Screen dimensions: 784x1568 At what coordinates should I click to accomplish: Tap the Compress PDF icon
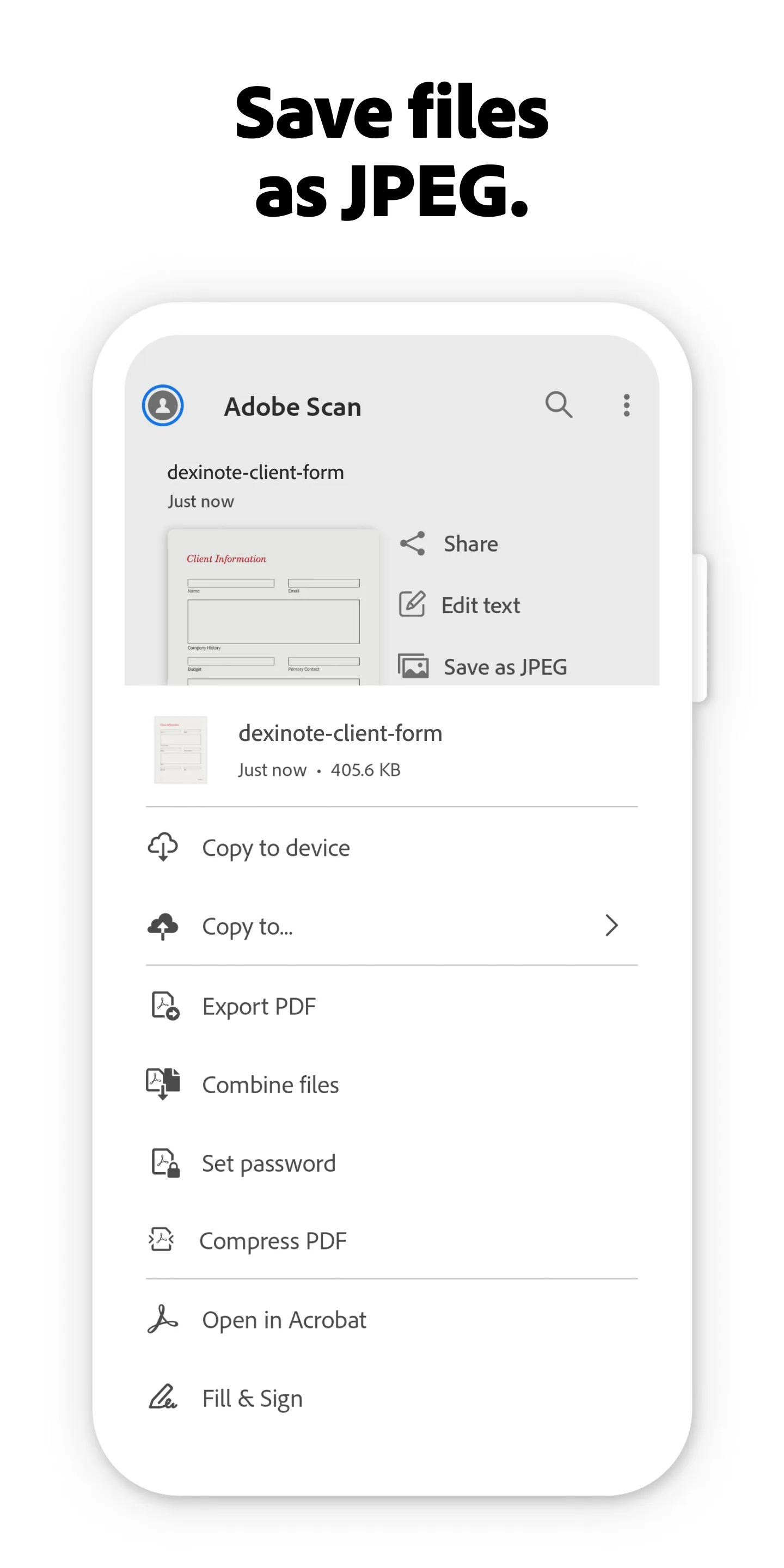tap(162, 1240)
